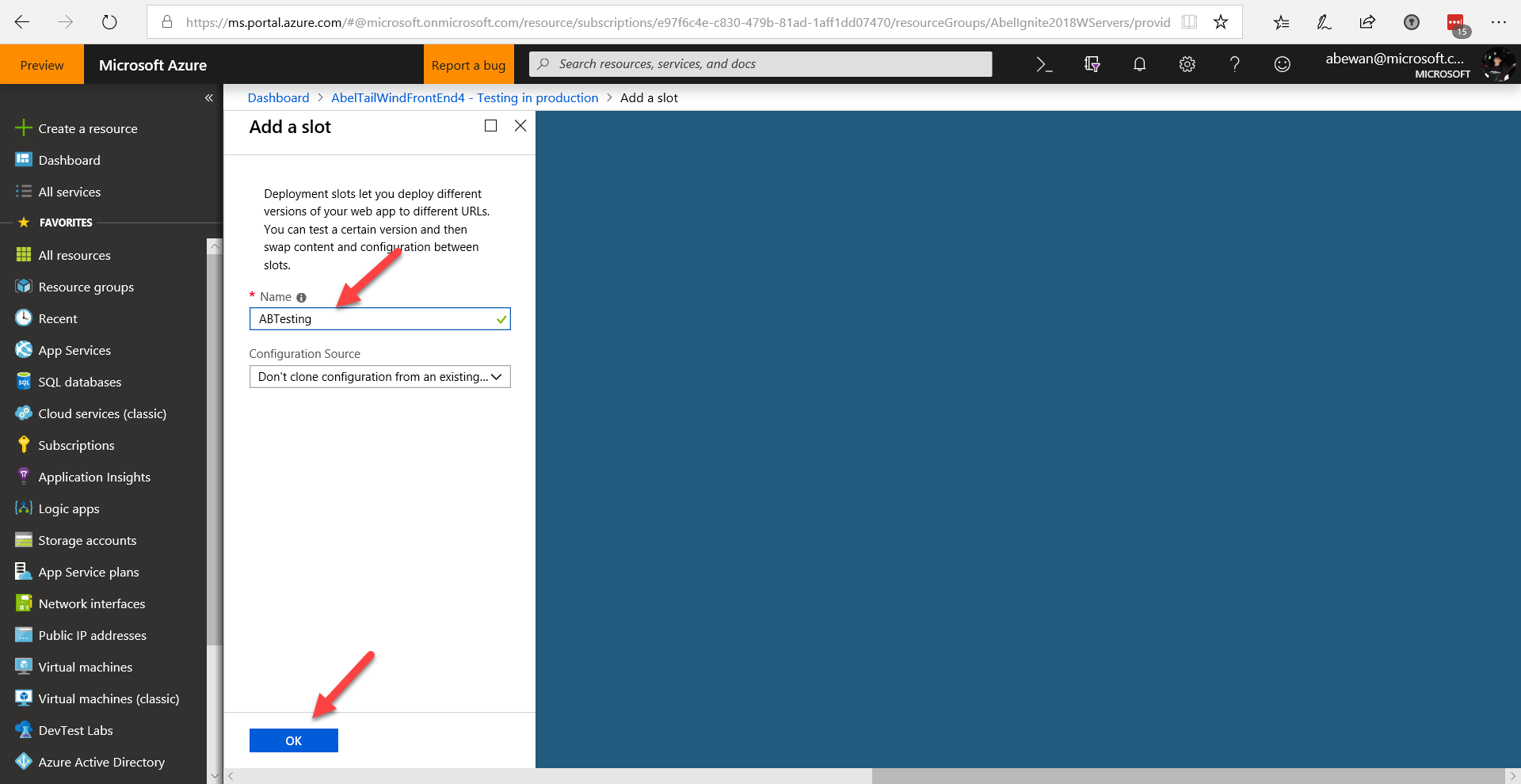Click the Network interfaces icon
The image size is (1521, 784).
(24, 603)
